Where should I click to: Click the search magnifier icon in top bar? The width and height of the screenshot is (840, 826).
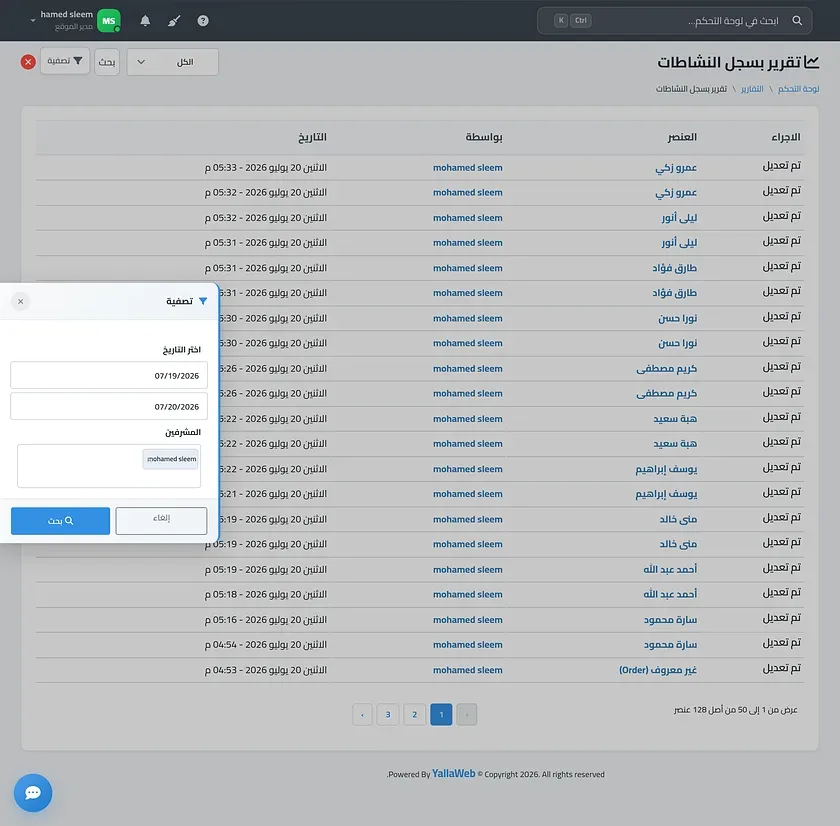(x=797, y=20)
